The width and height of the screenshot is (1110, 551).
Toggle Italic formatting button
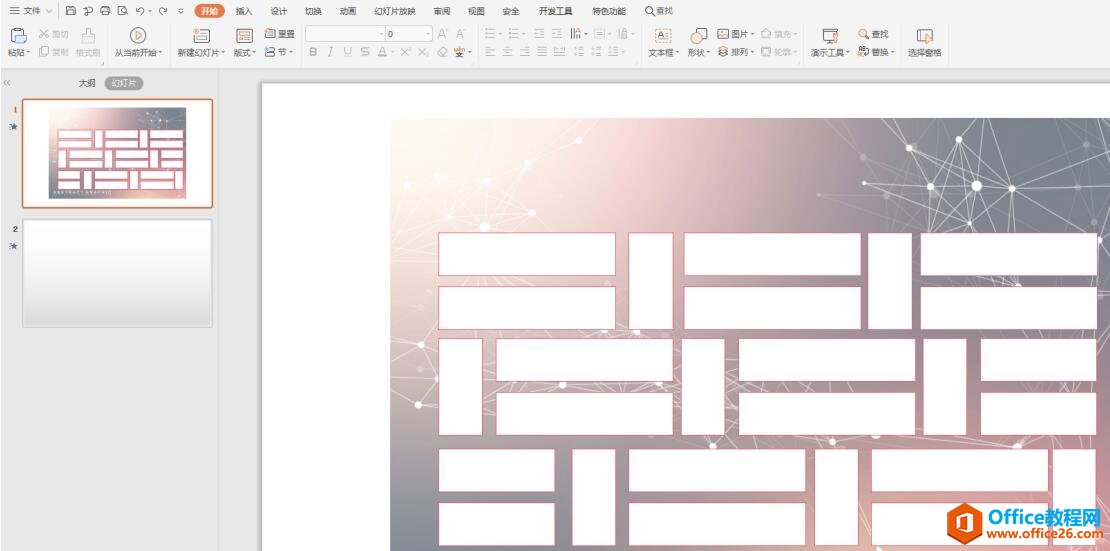tap(330, 52)
